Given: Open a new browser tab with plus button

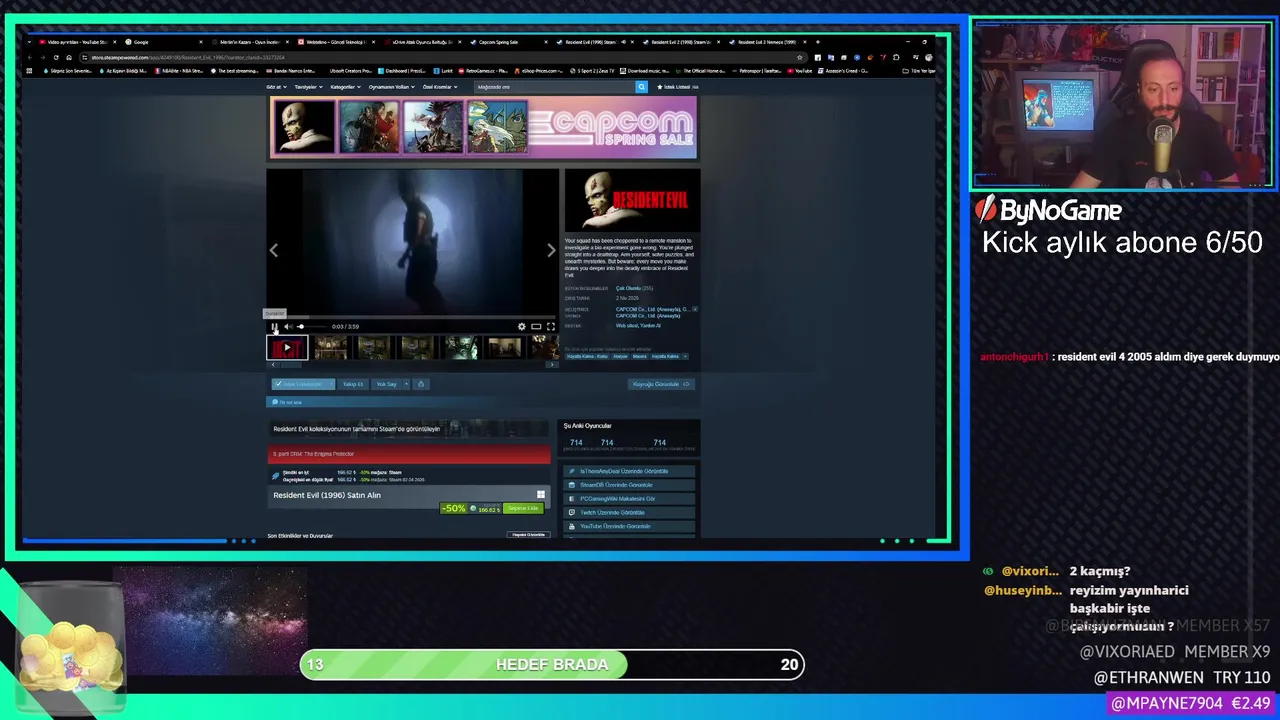Looking at the screenshot, I should click(817, 42).
